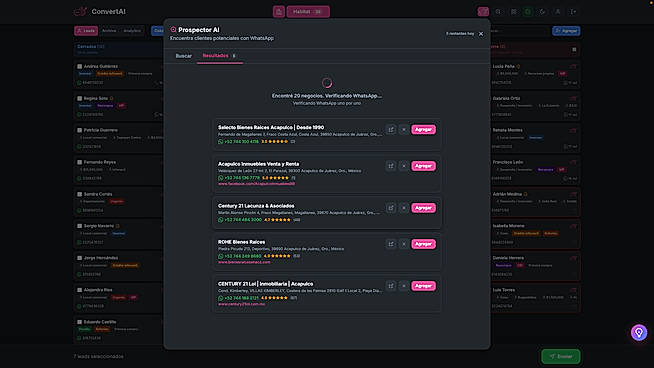Click the building icon beside Habitat
Image resolution: width=654 pixels, height=368 pixels.
click(x=279, y=12)
